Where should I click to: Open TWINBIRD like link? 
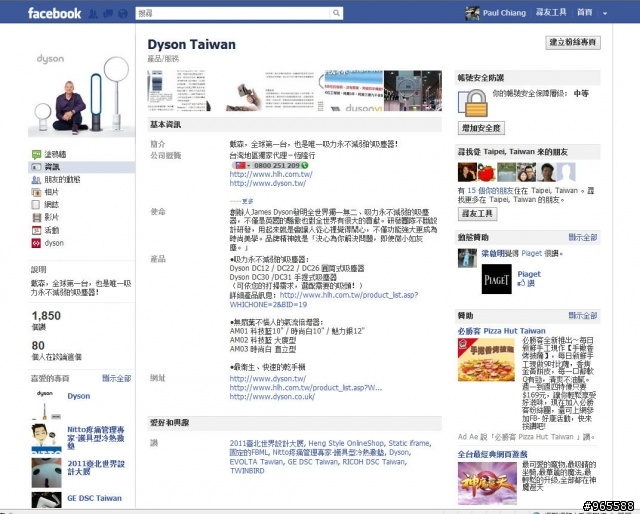click(x=247, y=471)
